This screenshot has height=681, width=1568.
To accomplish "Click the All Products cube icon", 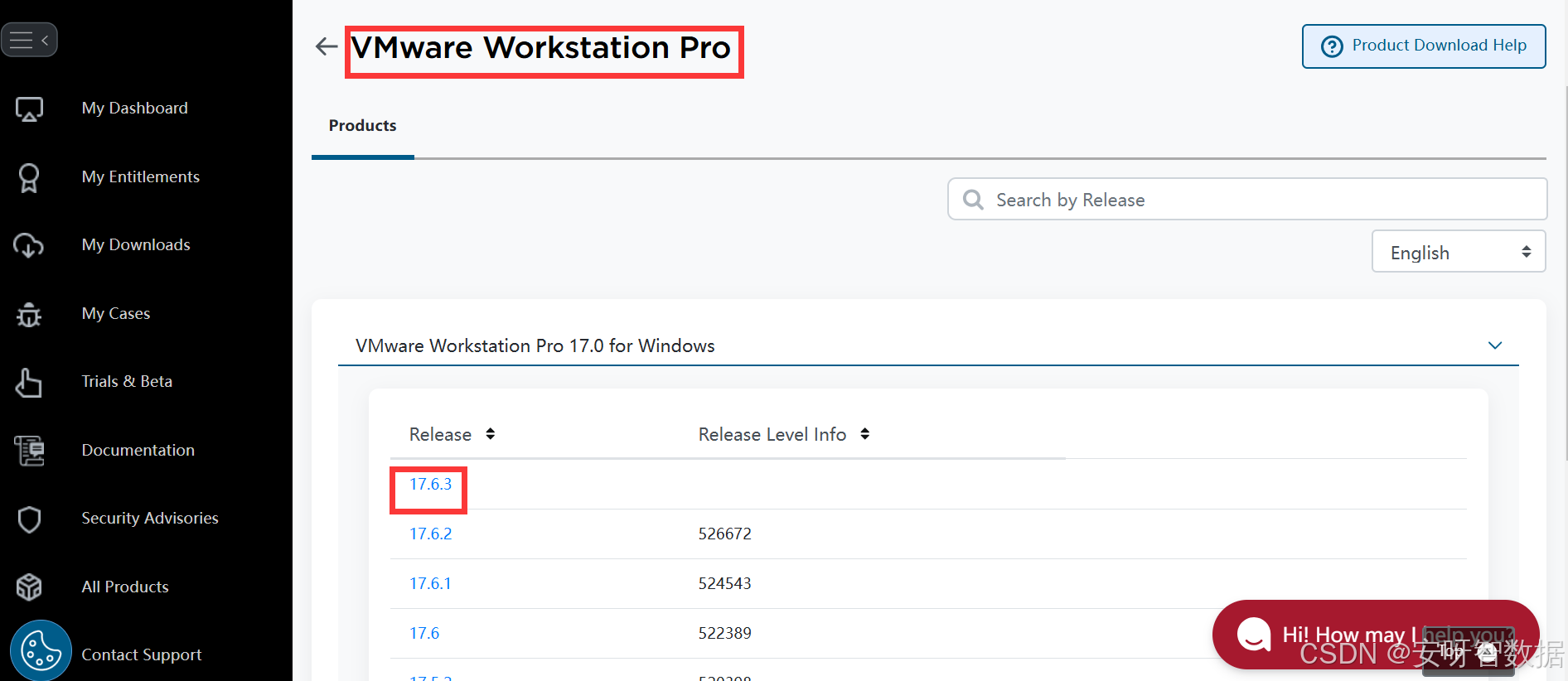I will (x=29, y=587).
